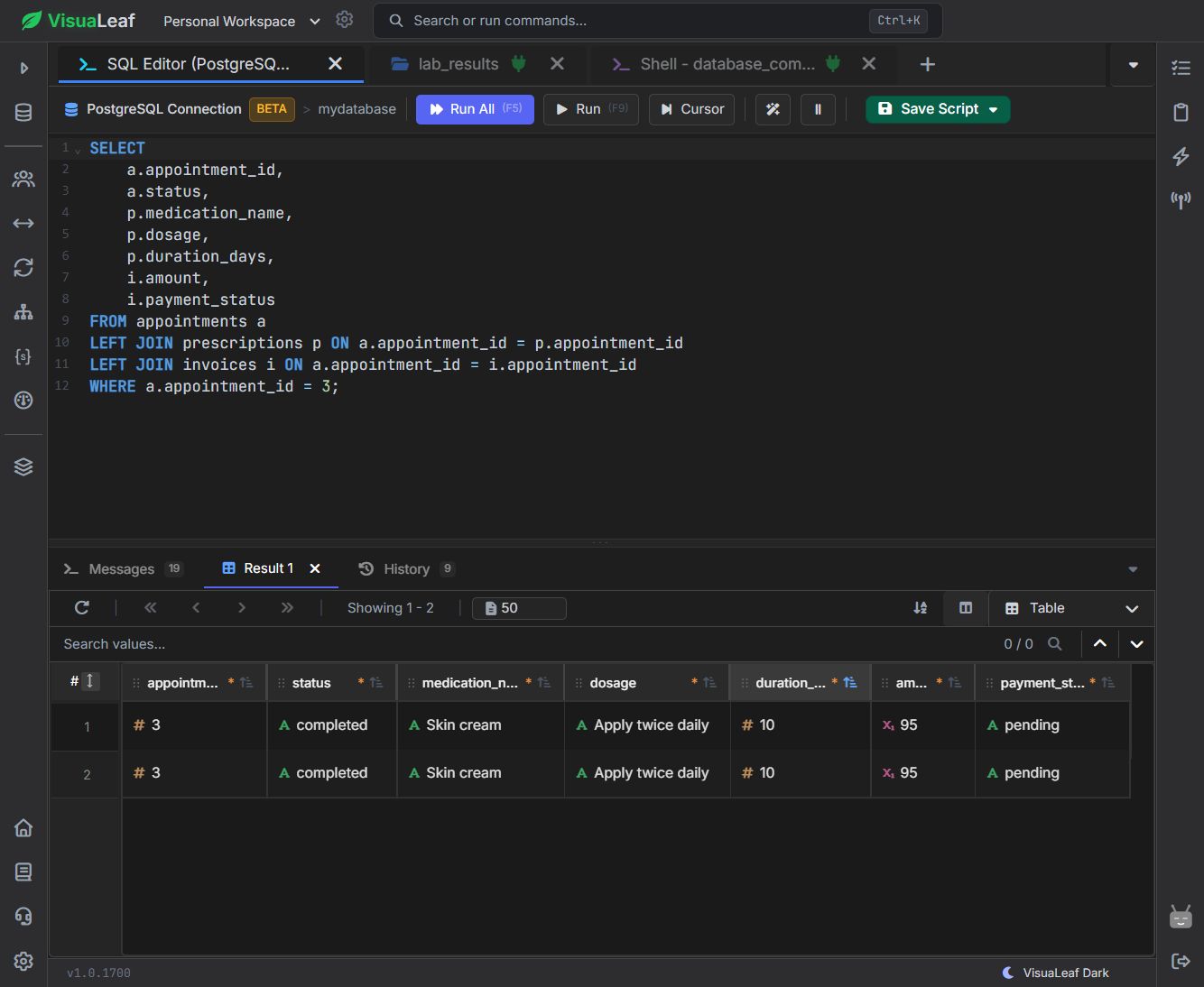Click the sort order icon in results toolbar
This screenshot has height=987, width=1204.
click(x=920, y=608)
